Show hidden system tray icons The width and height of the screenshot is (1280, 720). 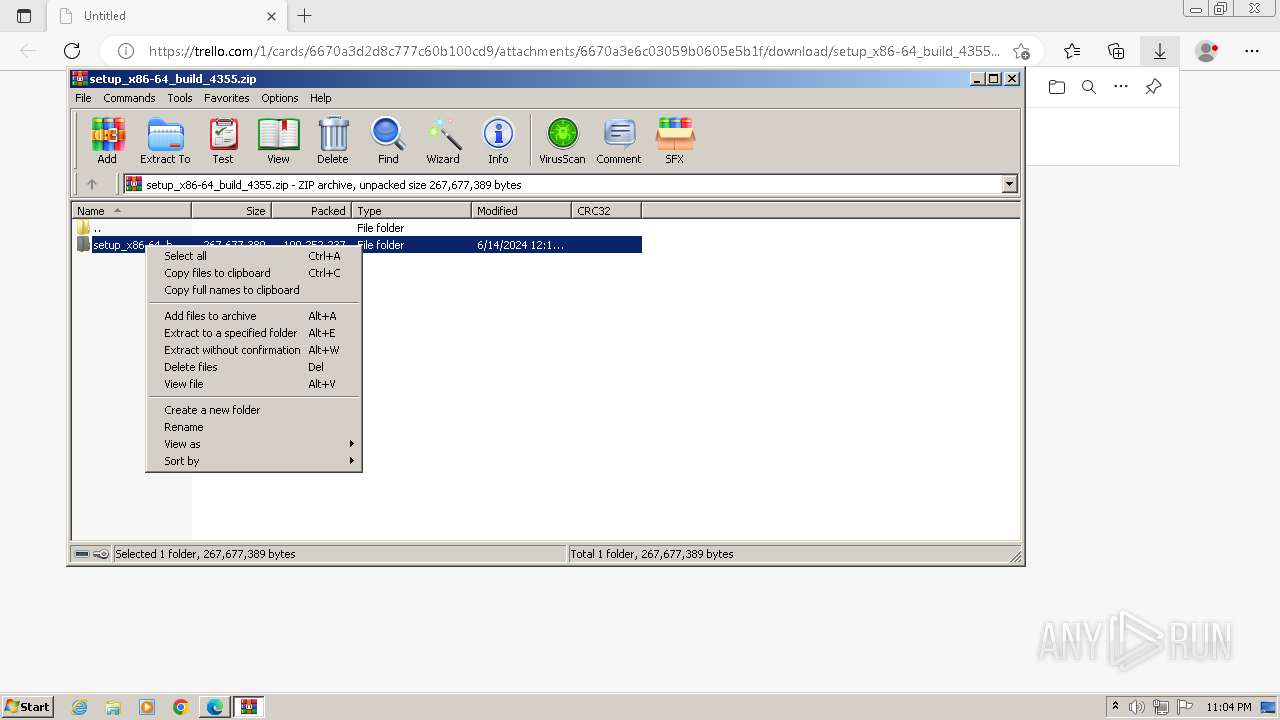click(x=1115, y=707)
